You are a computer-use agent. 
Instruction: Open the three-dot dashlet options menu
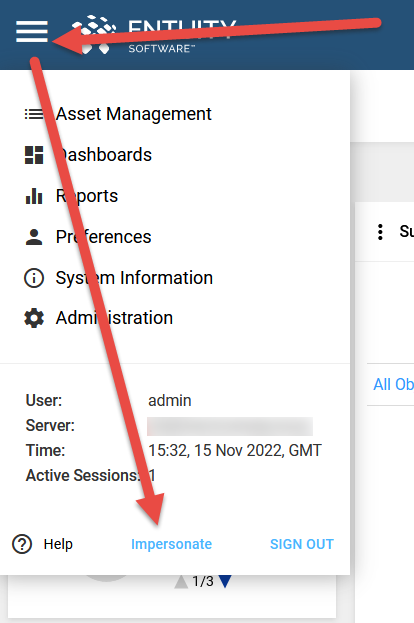click(x=380, y=232)
